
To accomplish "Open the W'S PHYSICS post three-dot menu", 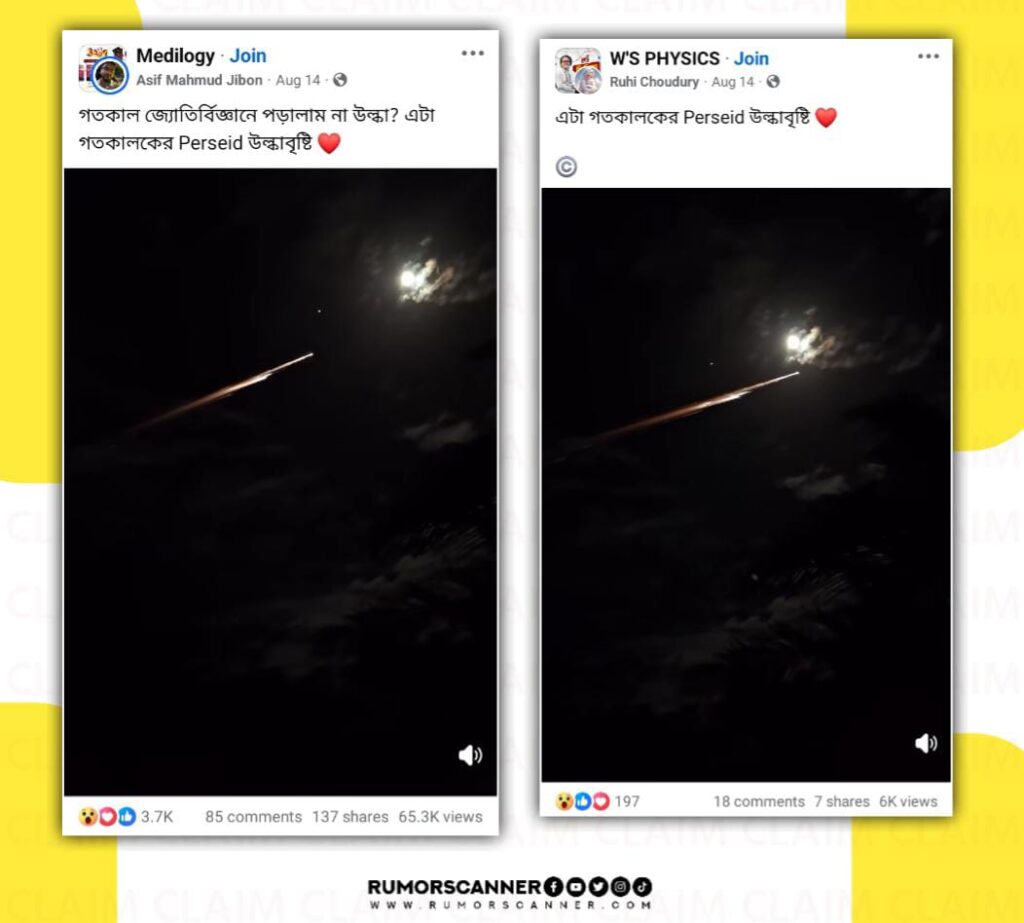I will 928,56.
